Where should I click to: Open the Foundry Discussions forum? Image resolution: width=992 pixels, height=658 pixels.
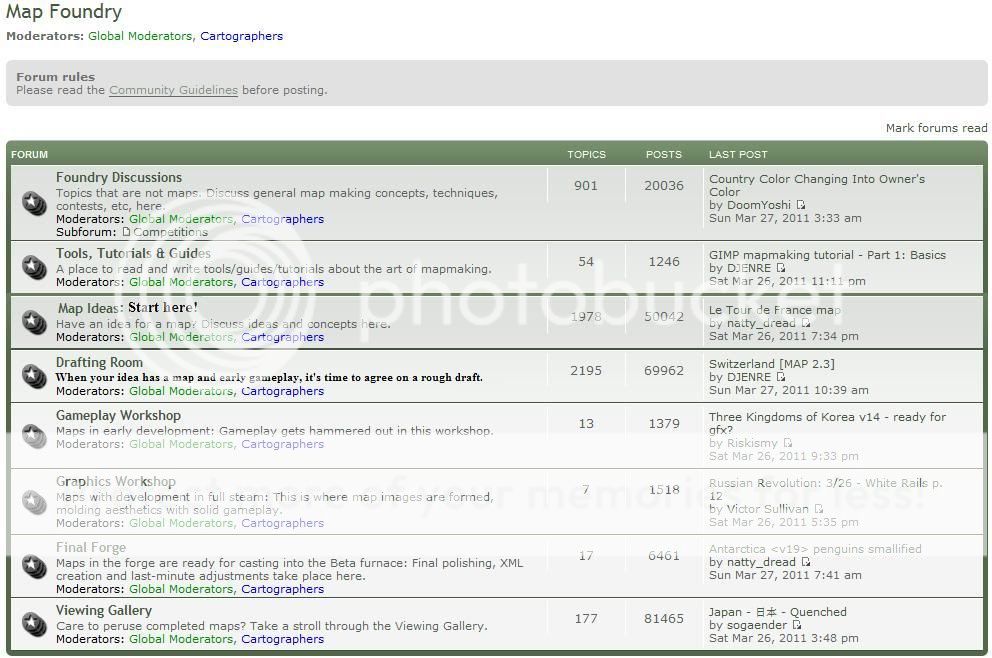point(119,177)
